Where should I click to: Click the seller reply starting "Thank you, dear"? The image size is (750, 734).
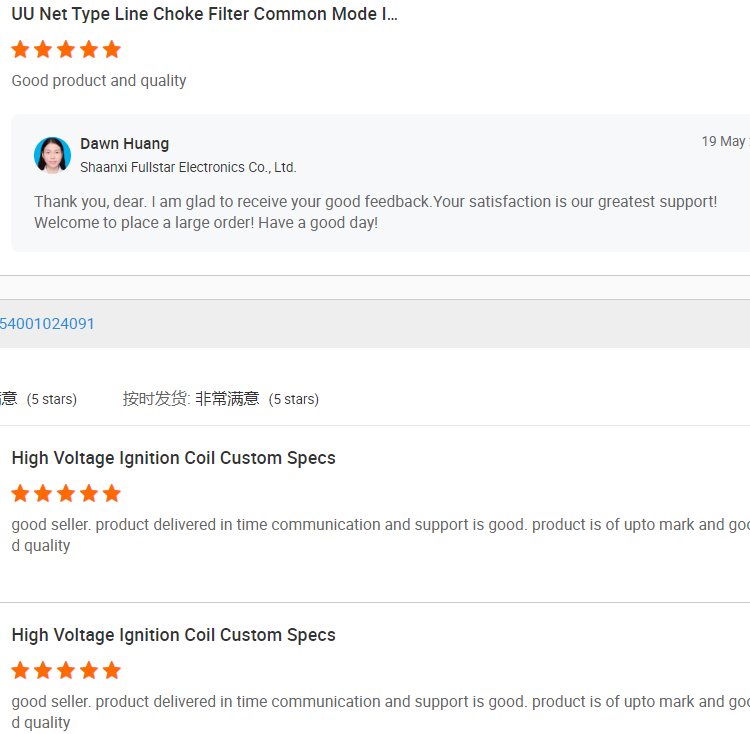(x=375, y=212)
